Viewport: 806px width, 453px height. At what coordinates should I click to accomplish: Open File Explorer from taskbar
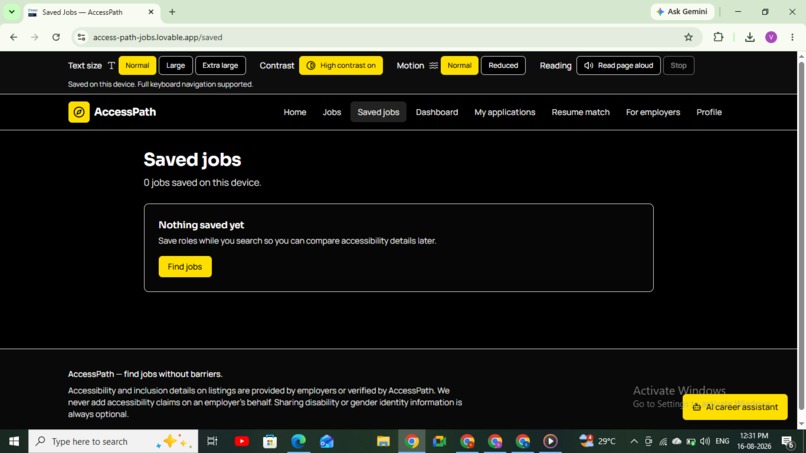[x=383, y=441]
